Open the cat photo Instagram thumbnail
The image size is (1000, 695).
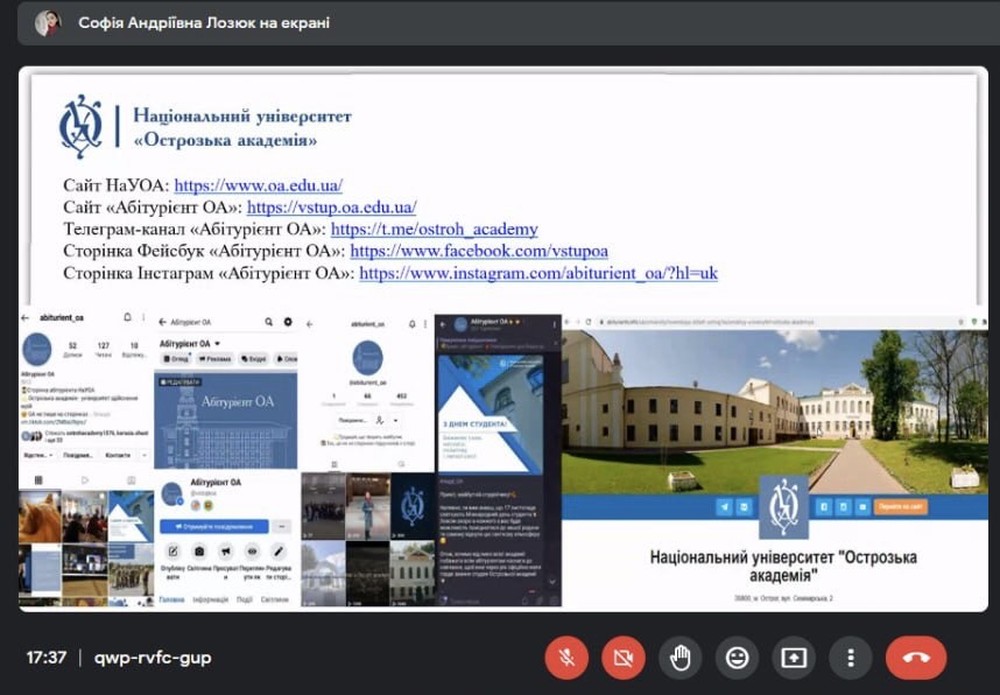point(40,516)
